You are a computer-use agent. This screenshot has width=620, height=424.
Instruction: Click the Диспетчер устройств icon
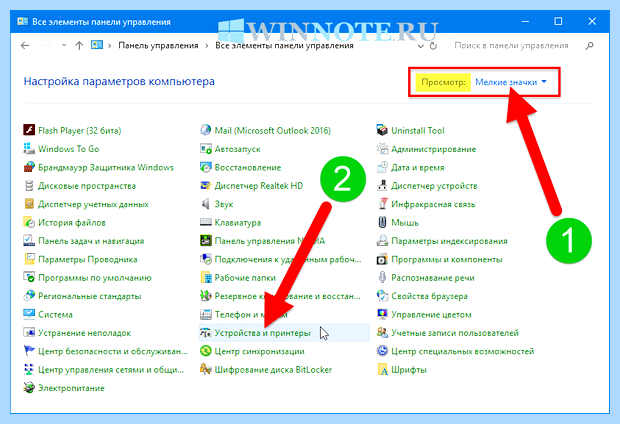pyautogui.click(x=382, y=186)
